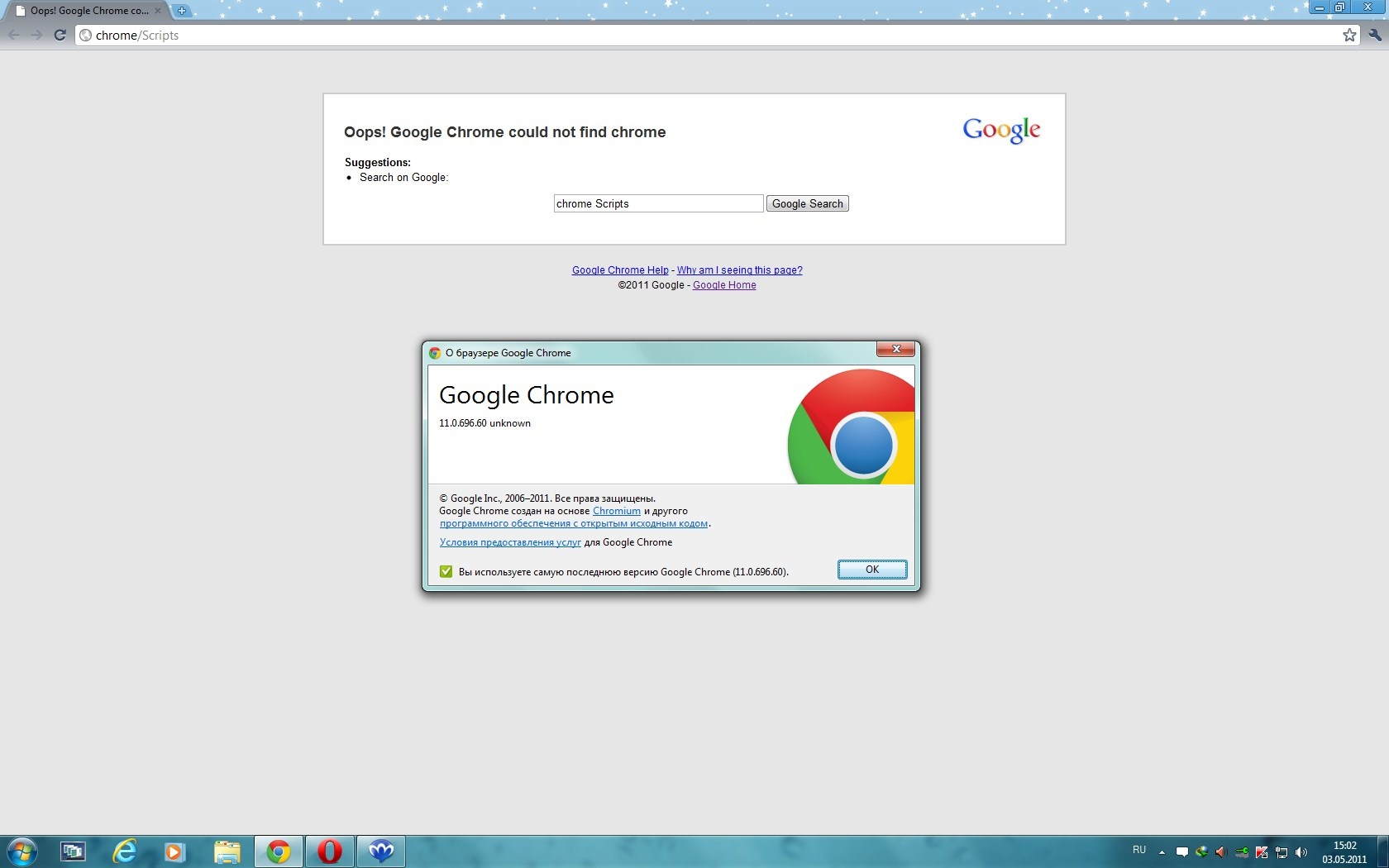Click the Google logo on error page

tap(1001, 130)
